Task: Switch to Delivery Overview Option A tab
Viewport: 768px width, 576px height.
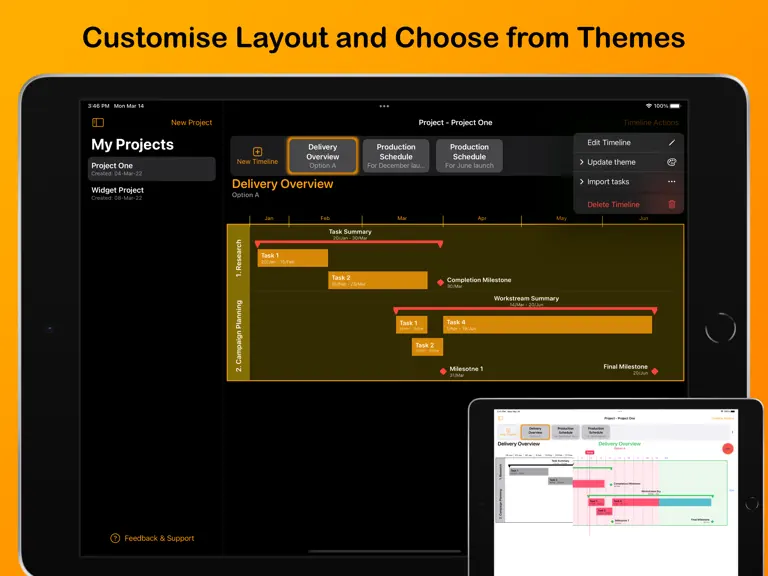Action: [x=323, y=156]
